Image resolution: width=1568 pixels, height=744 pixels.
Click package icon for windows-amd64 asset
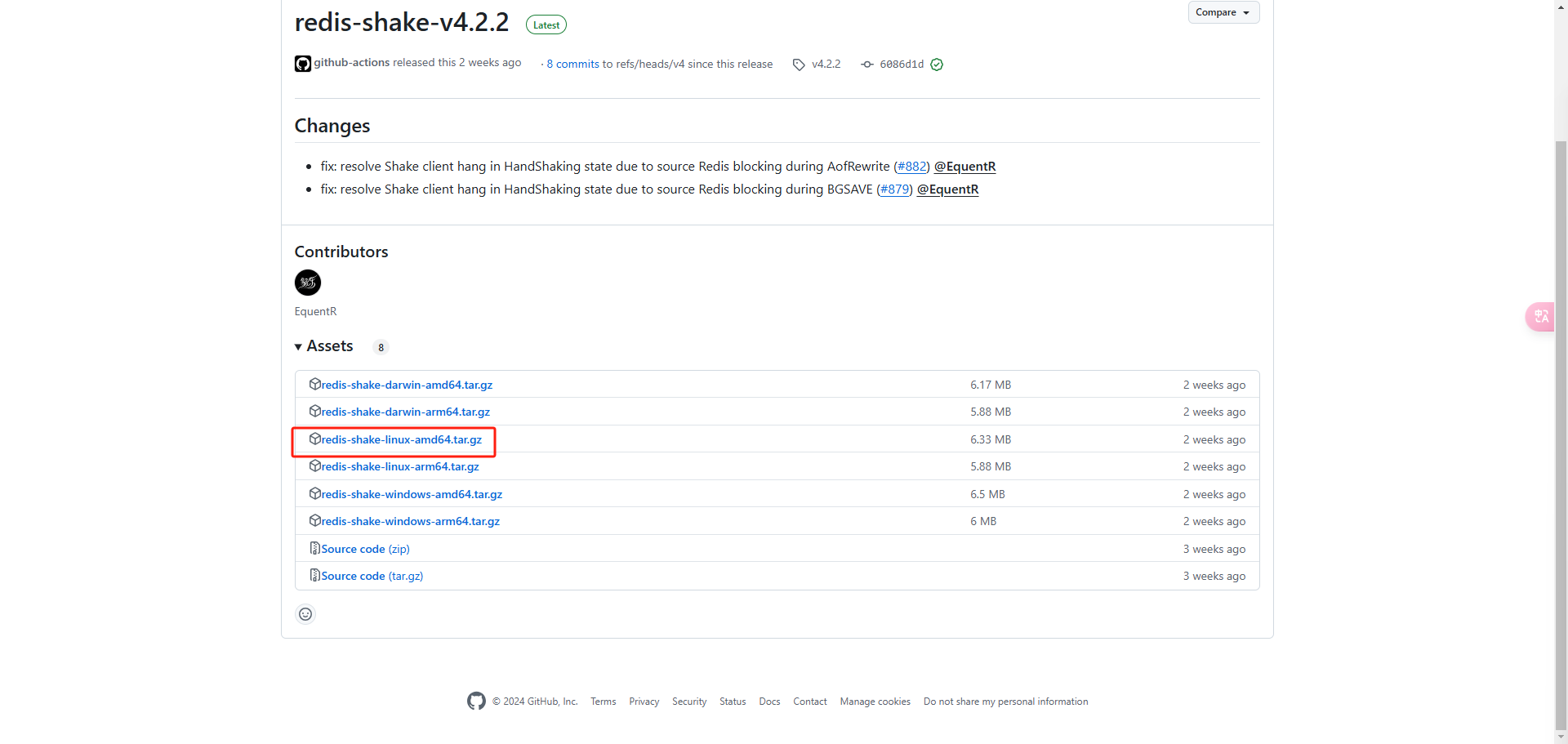click(315, 493)
